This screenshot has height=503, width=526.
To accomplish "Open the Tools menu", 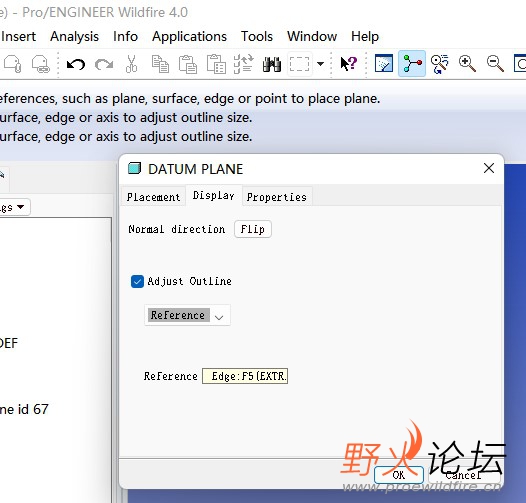I will click(x=257, y=36).
